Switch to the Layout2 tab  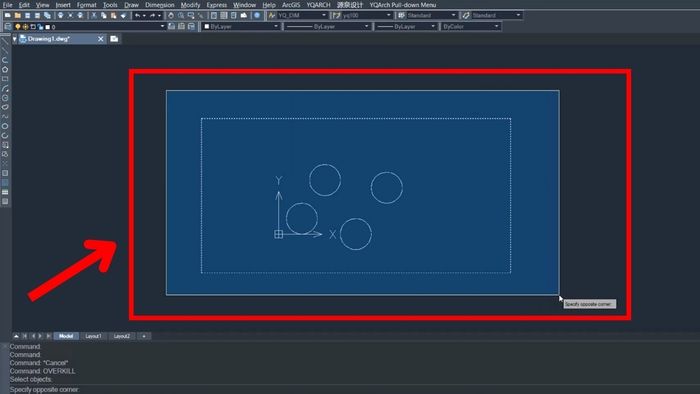[121, 336]
